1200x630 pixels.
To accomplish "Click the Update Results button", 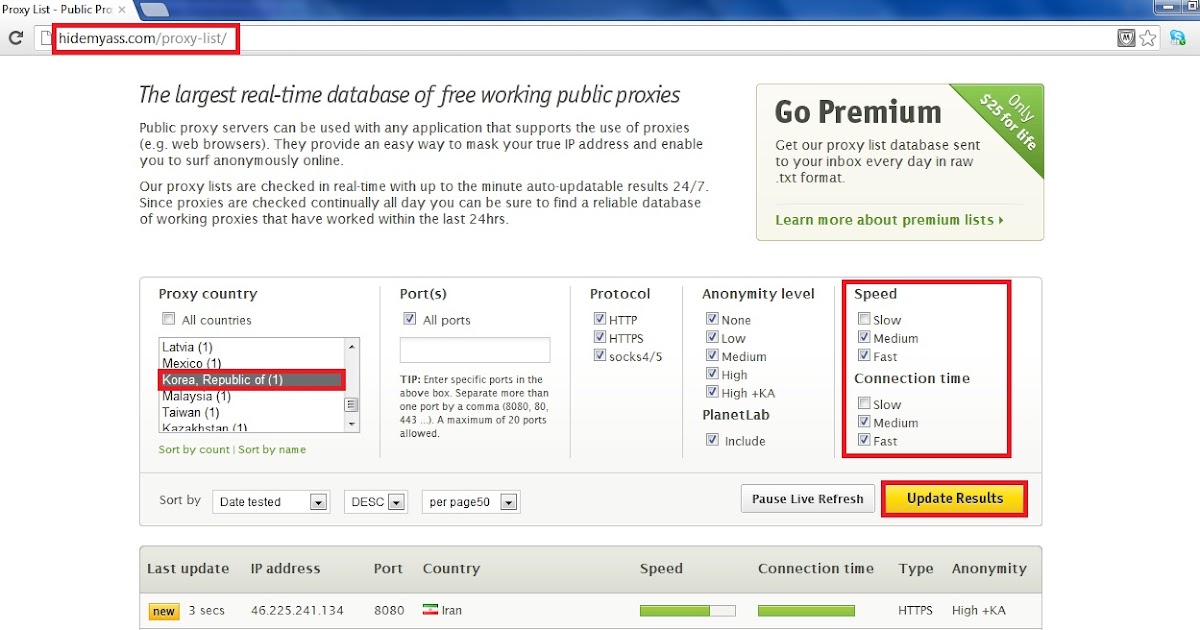I will pyautogui.click(x=954, y=498).
